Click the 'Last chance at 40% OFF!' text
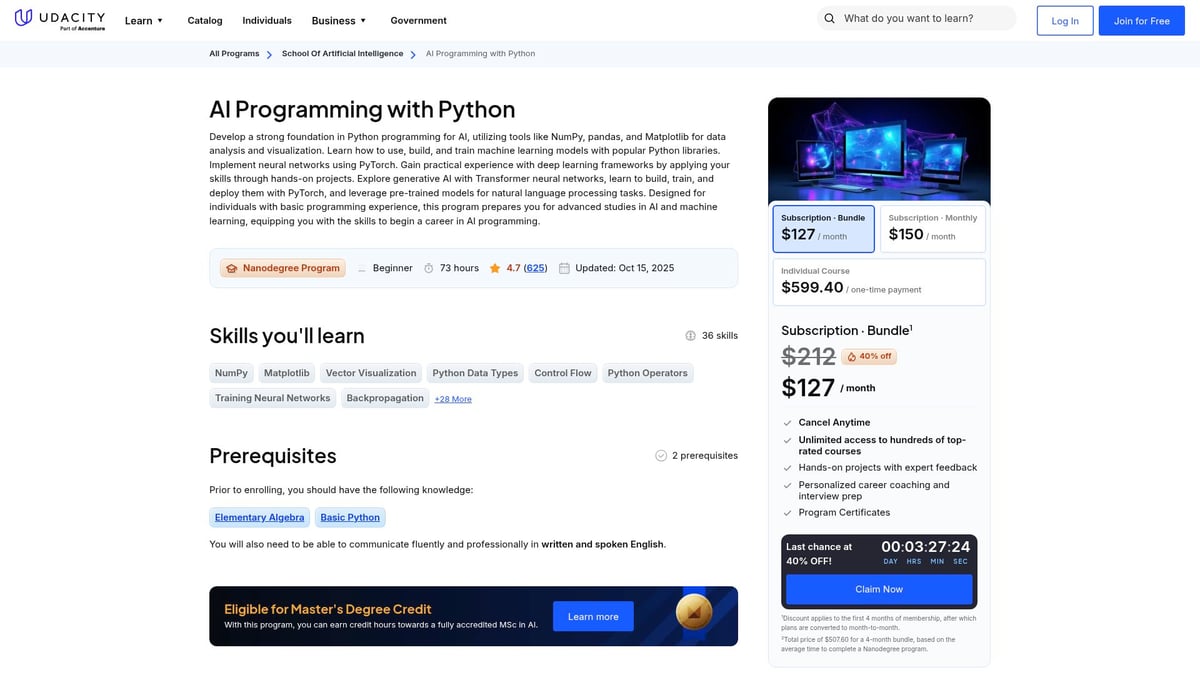 click(x=819, y=554)
